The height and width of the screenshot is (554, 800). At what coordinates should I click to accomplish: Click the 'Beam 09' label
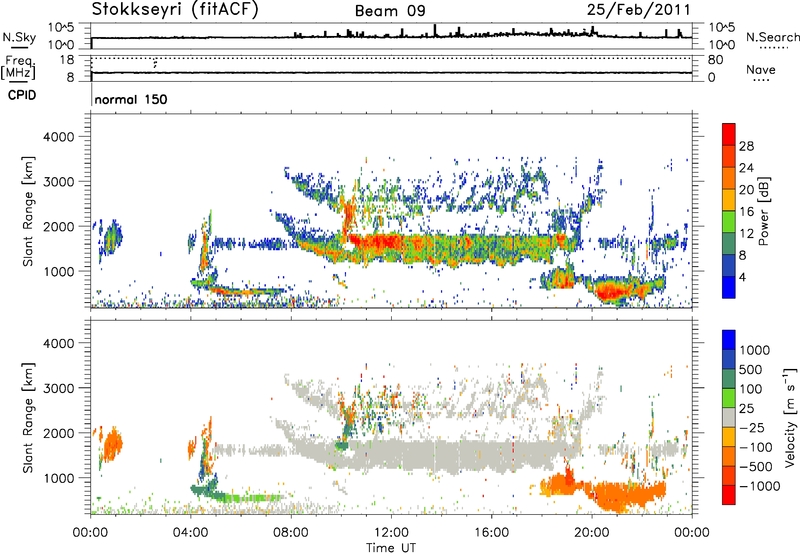click(x=390, y=11)
